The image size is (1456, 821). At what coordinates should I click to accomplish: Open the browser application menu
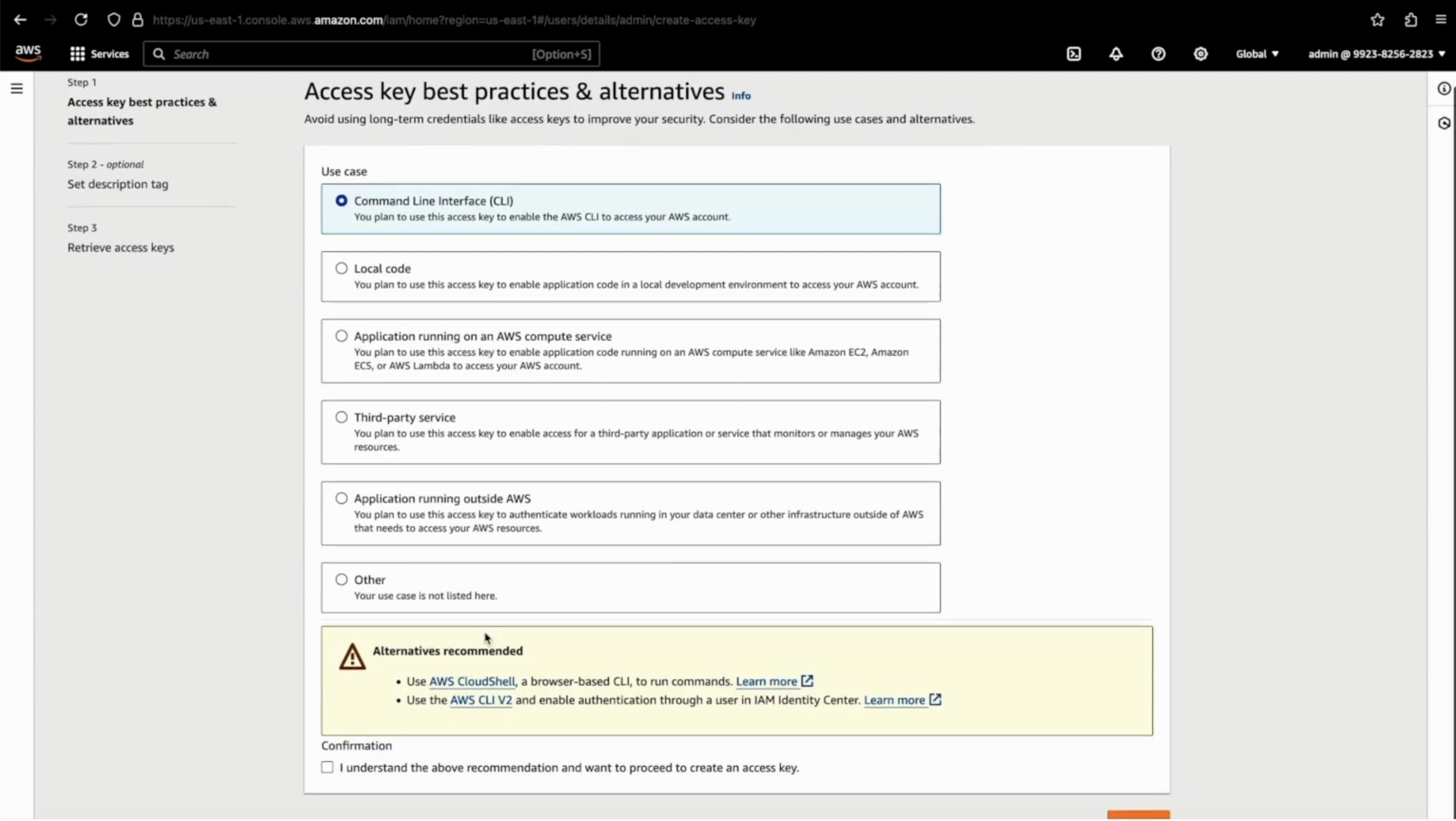pos(1440,20)
